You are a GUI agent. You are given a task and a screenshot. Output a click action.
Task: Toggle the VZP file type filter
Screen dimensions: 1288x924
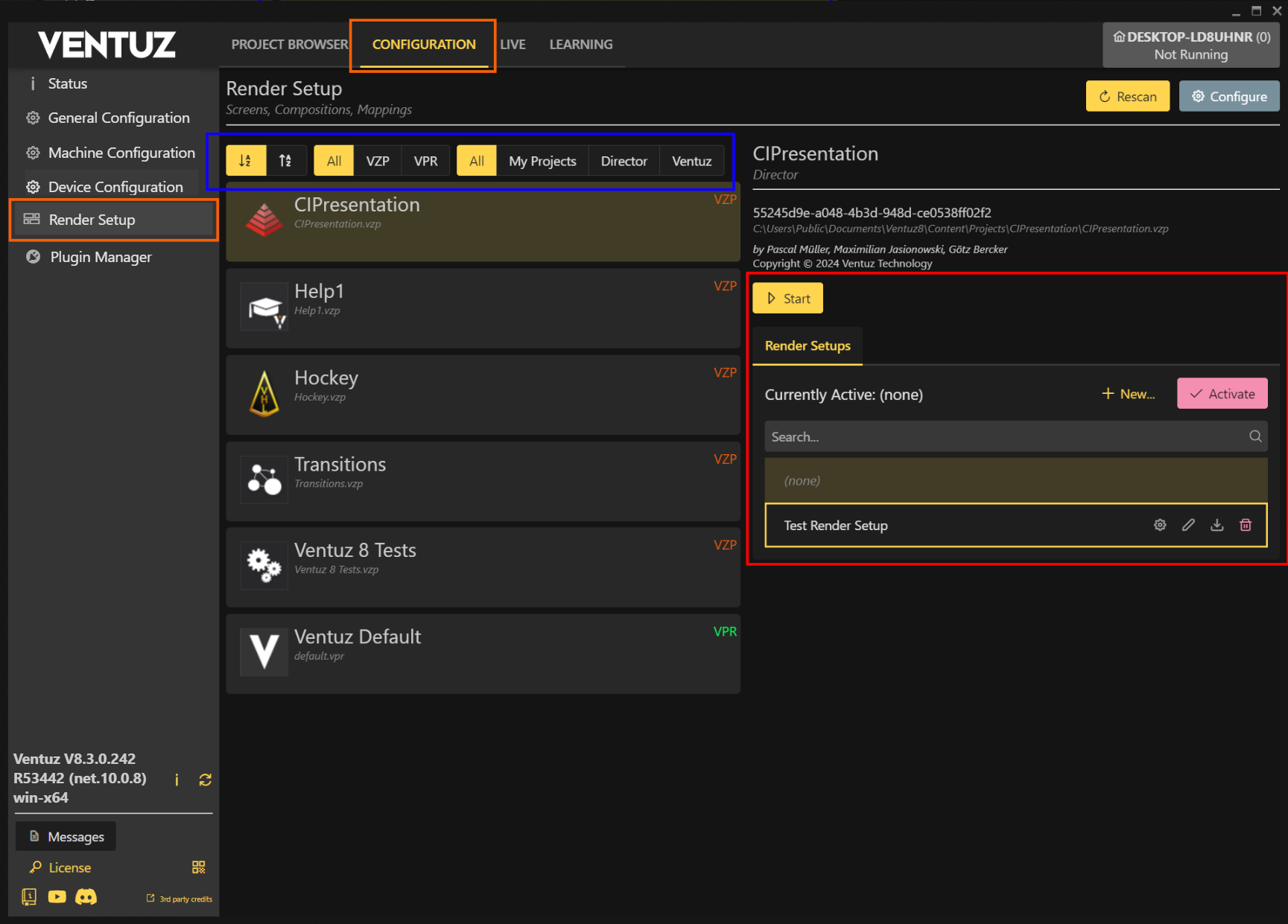378,161
